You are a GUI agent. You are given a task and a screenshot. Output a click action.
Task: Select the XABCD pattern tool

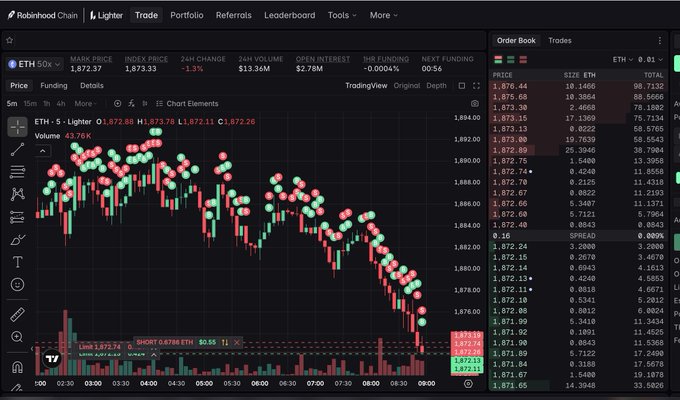pos(17,194)
